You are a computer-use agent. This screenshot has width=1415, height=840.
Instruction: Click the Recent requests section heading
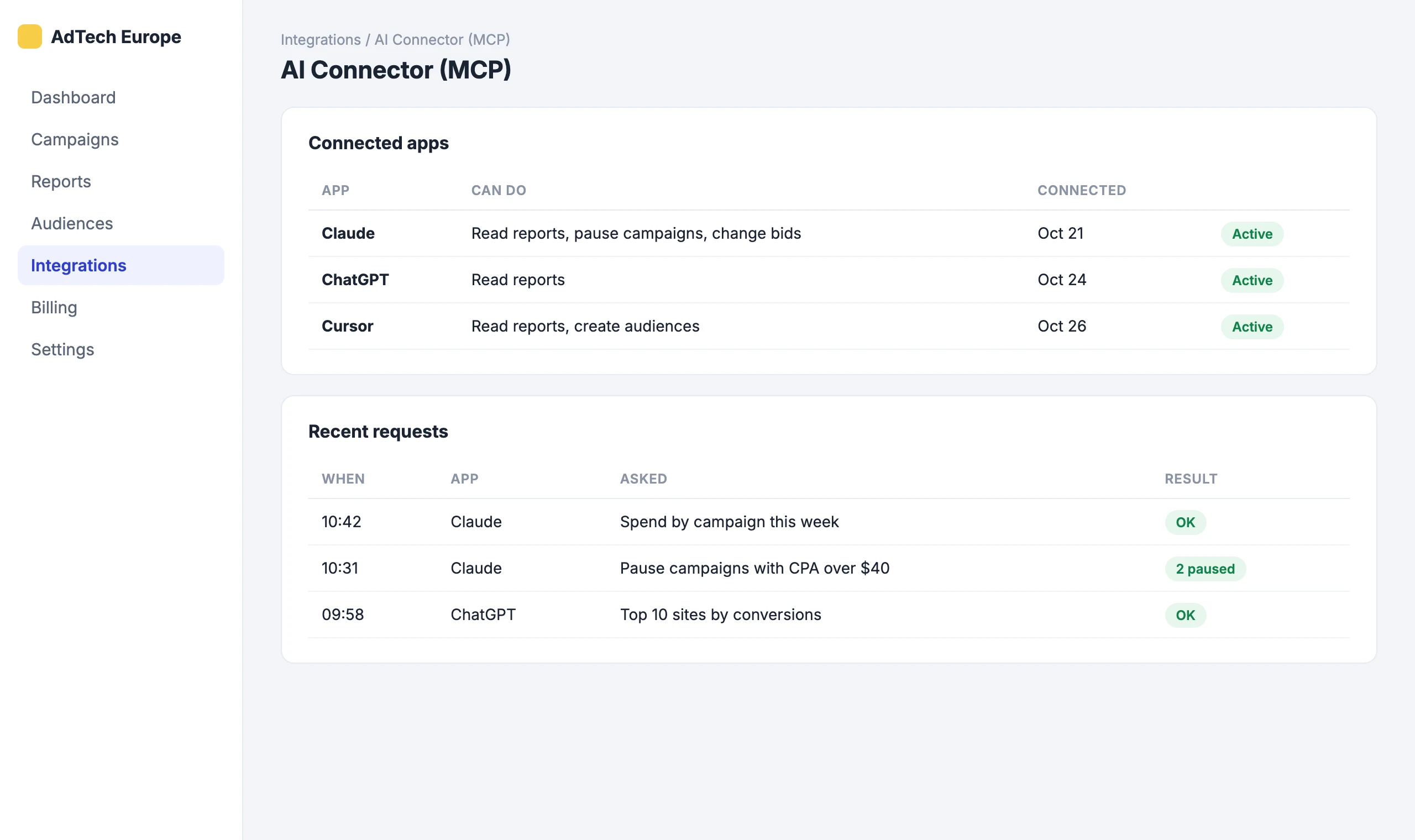(378, 431)
